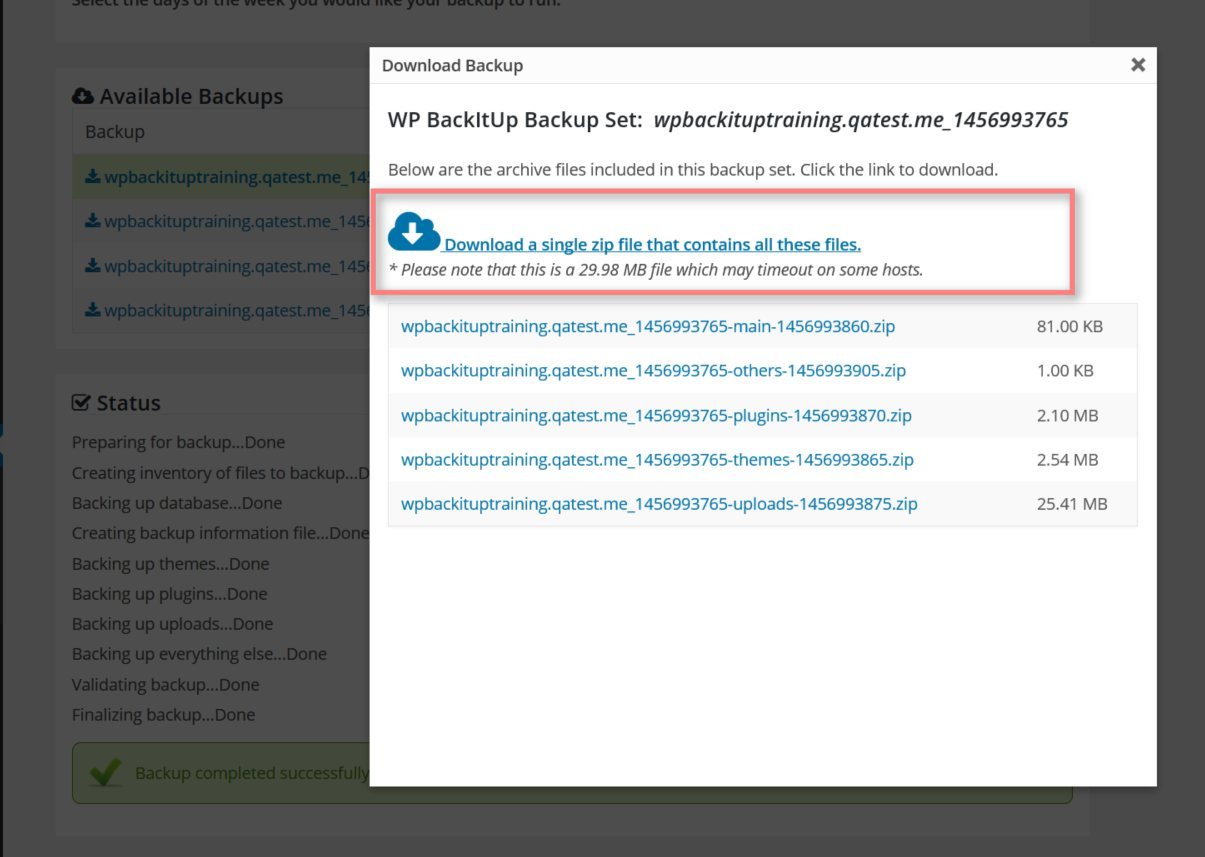This screenshot has height=857, width=1205.
Task: Click the 2.54 MB file size
Action: click(1067, 460)
